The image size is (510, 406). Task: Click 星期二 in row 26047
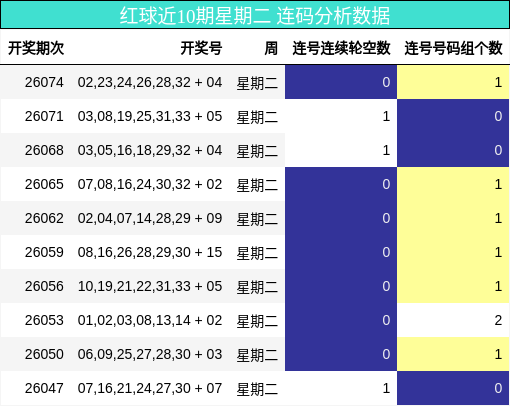click(257, 389)
